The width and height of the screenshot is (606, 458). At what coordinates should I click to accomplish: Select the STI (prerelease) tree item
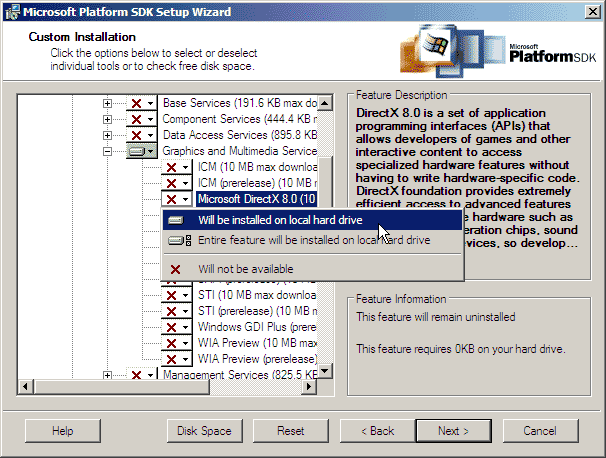click(x=257, y=311)
